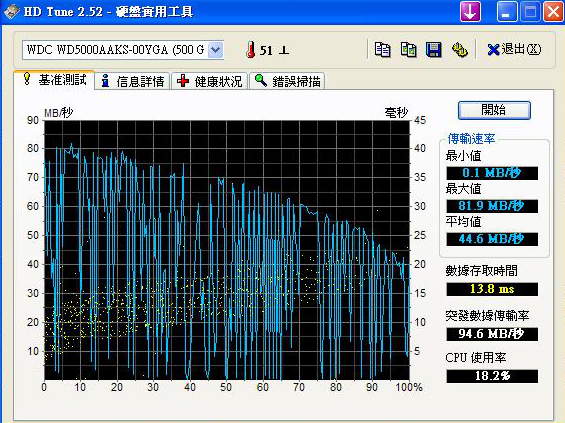The image size is (565, 423).
Task: Minimize the HD Tune window
Action: [506, 12]
